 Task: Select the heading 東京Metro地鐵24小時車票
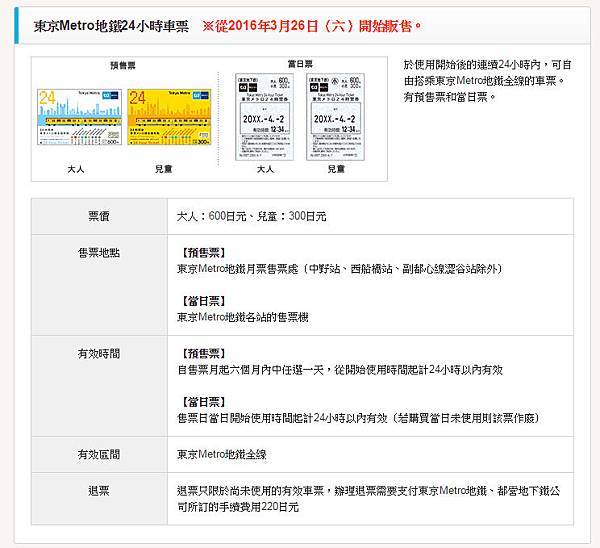tap(111, 26)
